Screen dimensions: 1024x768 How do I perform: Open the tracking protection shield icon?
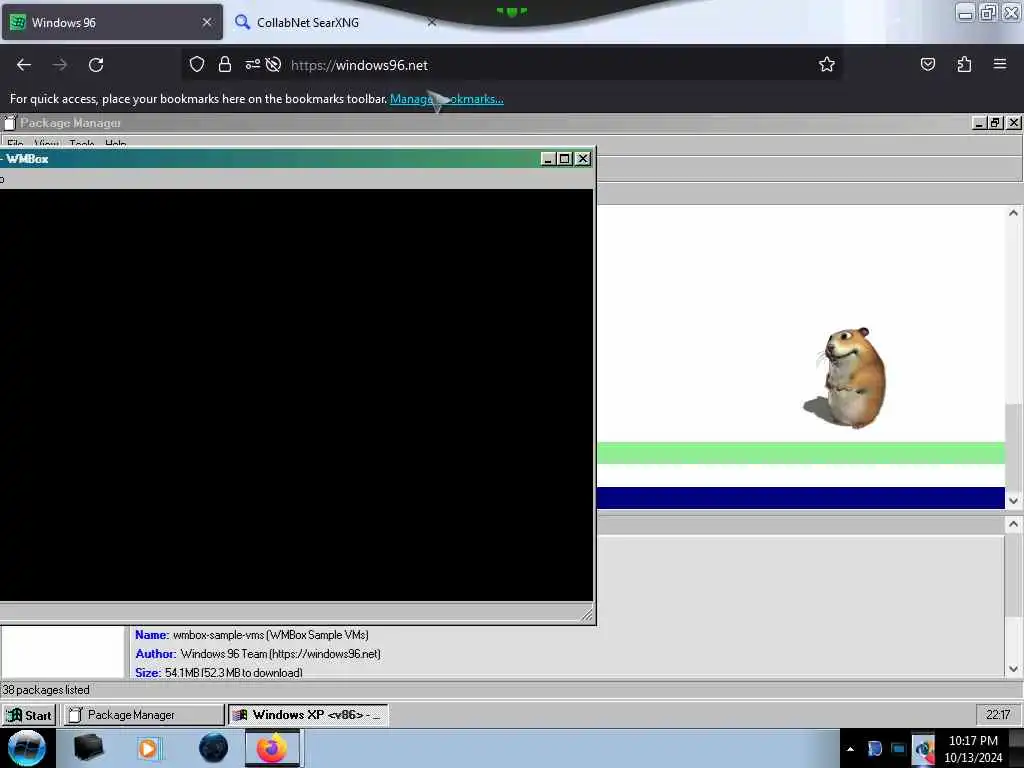197,64
